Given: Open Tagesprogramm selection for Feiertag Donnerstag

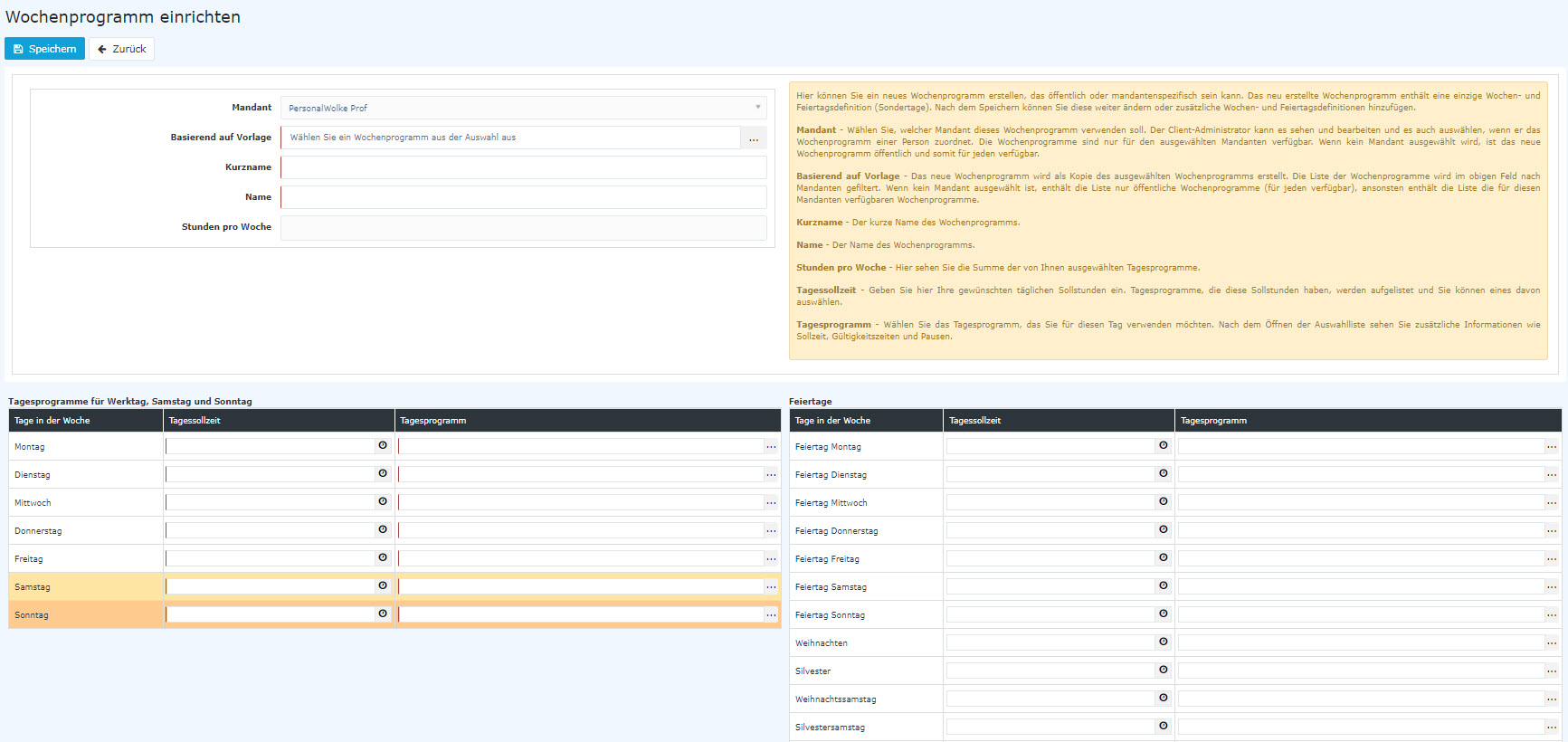Looking at the screenshot, I should click(x=1552, y=530).
